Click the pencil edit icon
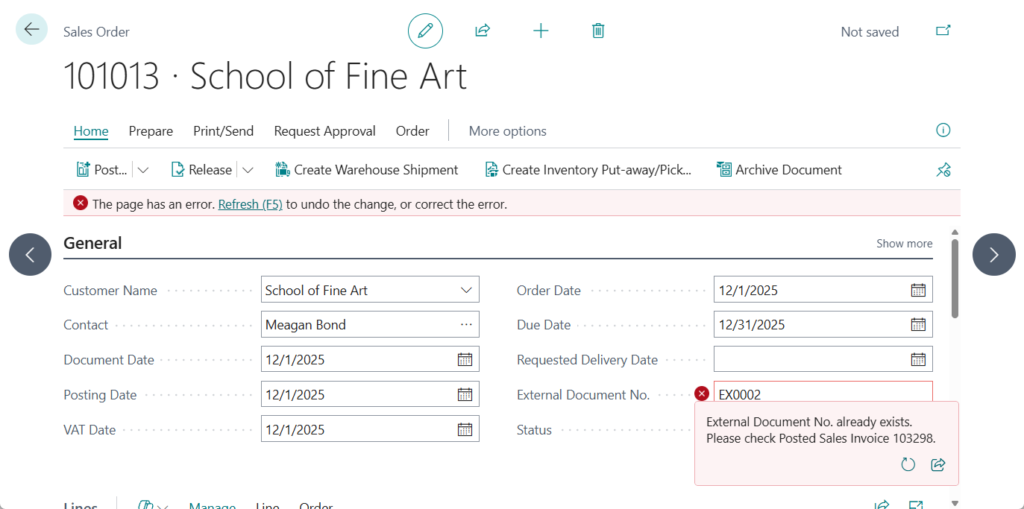1024x509 pixels. tap(425, 31)
